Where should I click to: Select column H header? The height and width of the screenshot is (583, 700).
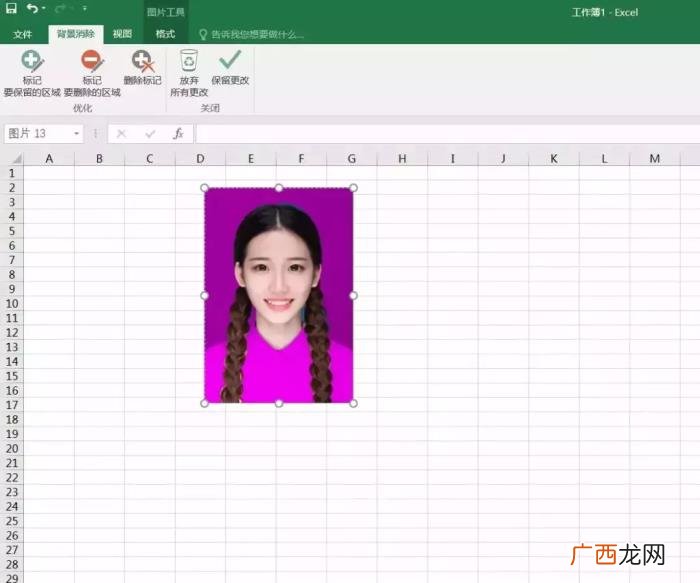coord(402,159)
